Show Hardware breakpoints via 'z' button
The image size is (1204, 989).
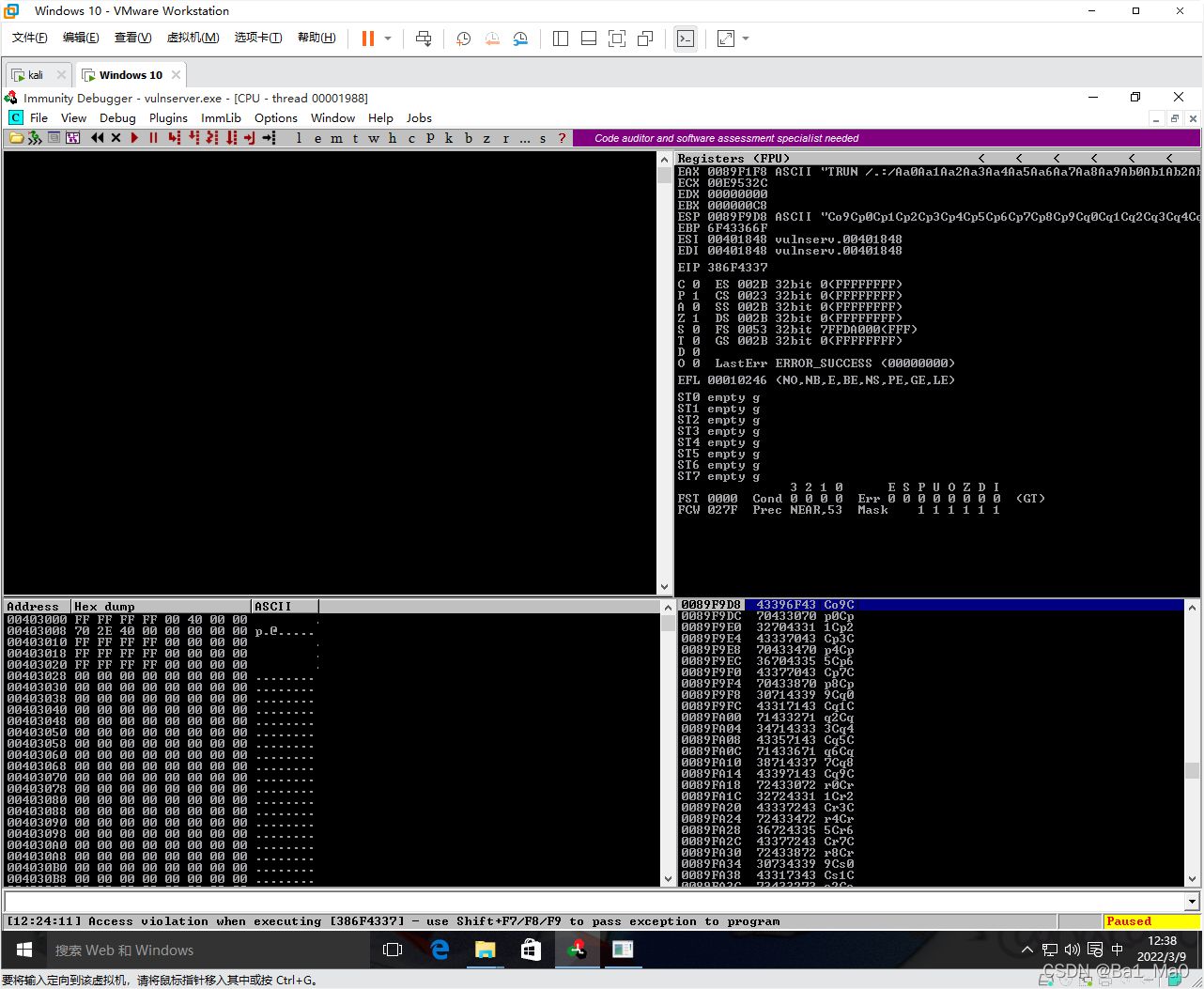486,138
